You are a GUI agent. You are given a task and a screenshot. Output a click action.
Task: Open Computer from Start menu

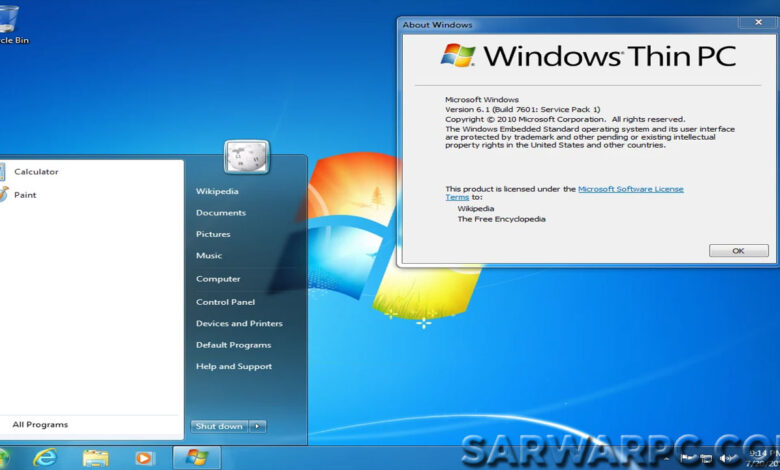[218, 279]
